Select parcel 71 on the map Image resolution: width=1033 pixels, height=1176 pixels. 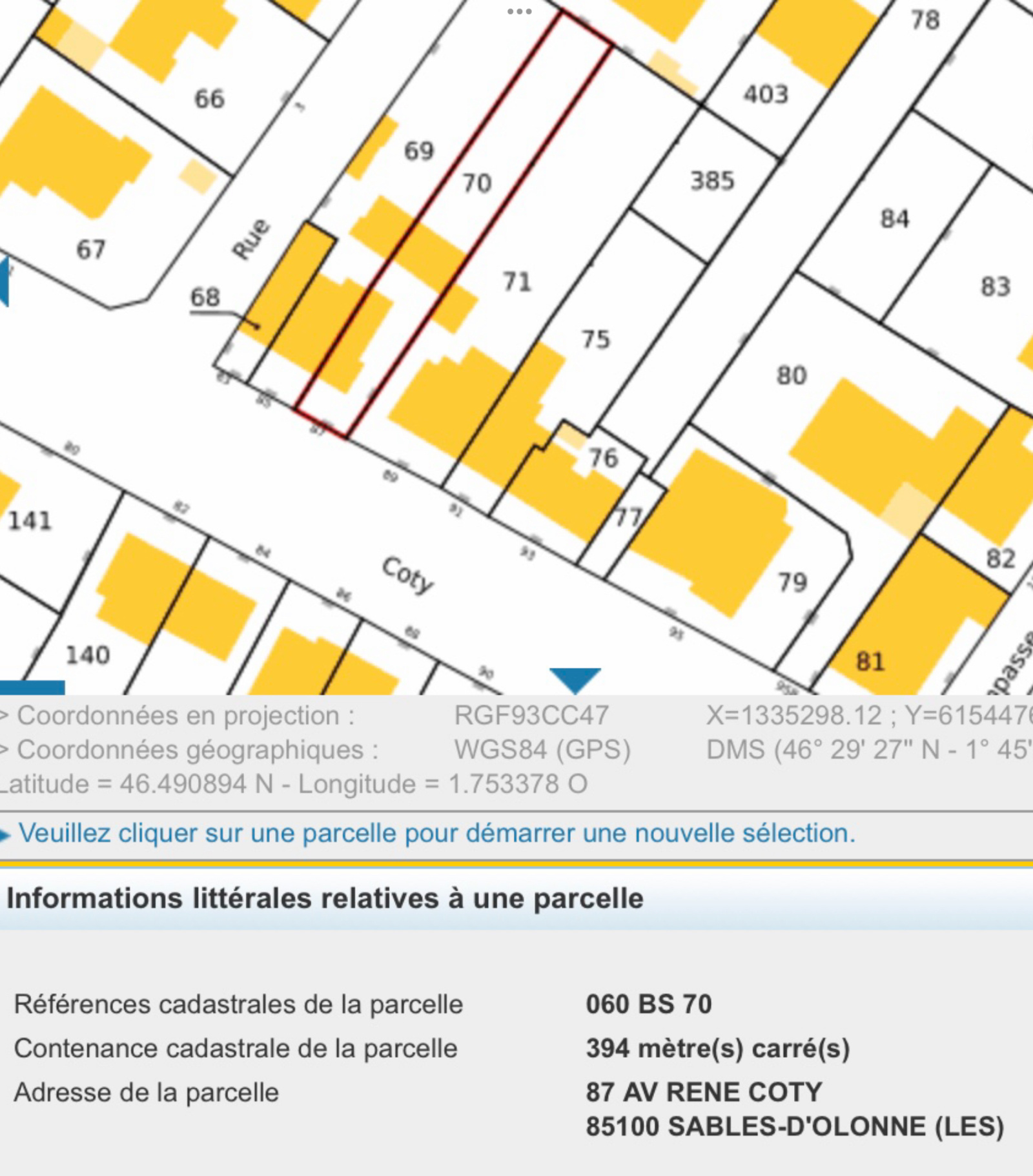[x=516, y=282]
